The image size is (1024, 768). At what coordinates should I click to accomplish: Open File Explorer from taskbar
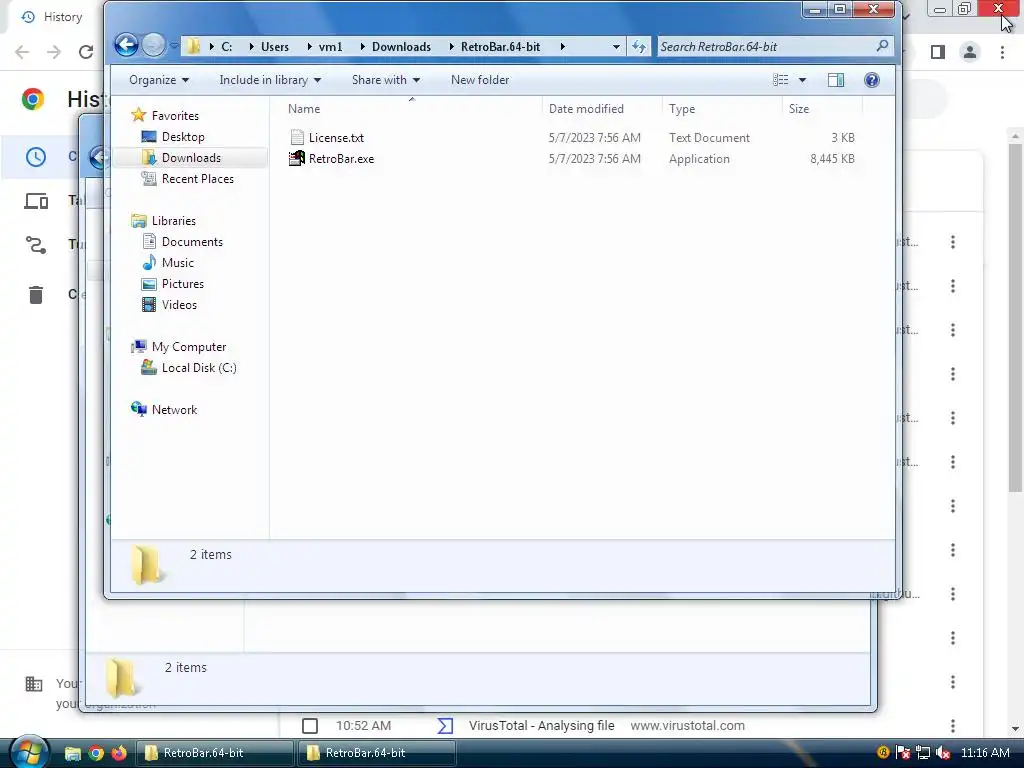point(72,753)
